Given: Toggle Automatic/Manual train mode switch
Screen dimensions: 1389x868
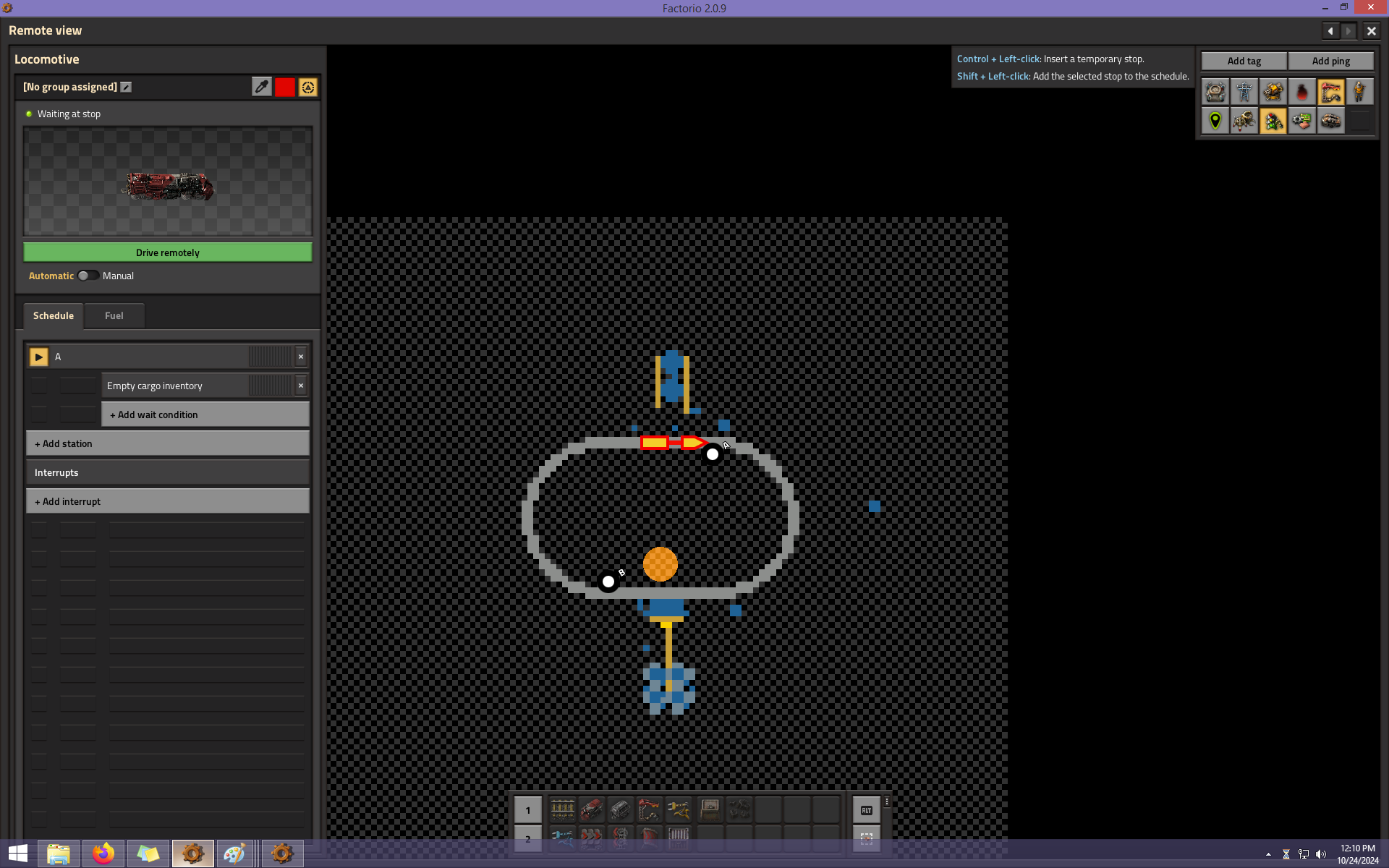Looking at the screenshot, I should click(x=88, y=276).
